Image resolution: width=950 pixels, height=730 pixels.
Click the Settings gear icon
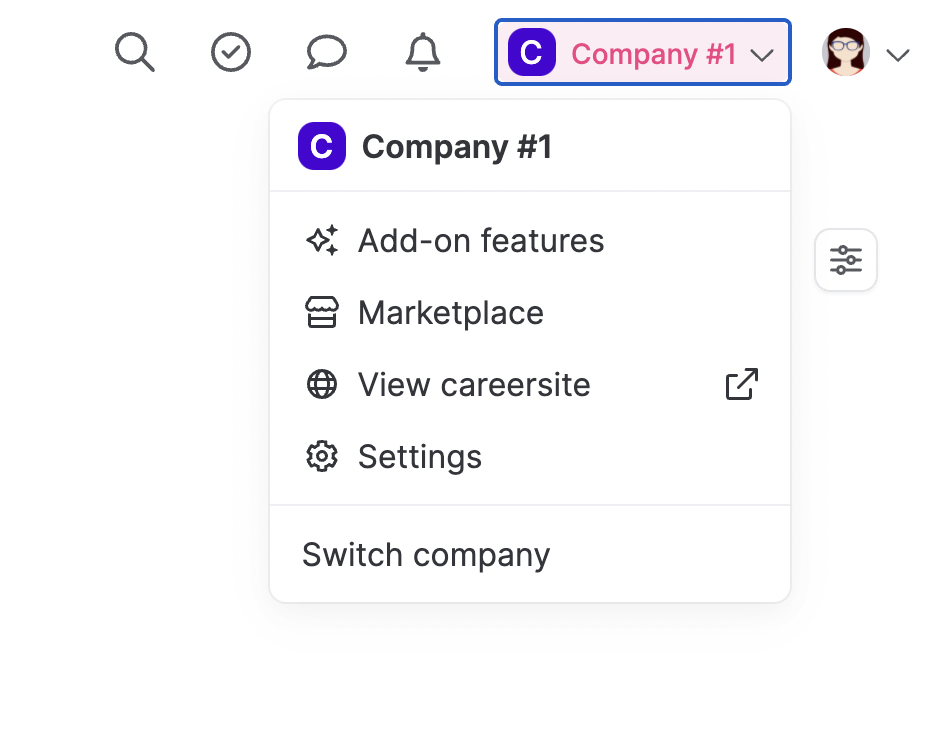(x=322, y=457)
